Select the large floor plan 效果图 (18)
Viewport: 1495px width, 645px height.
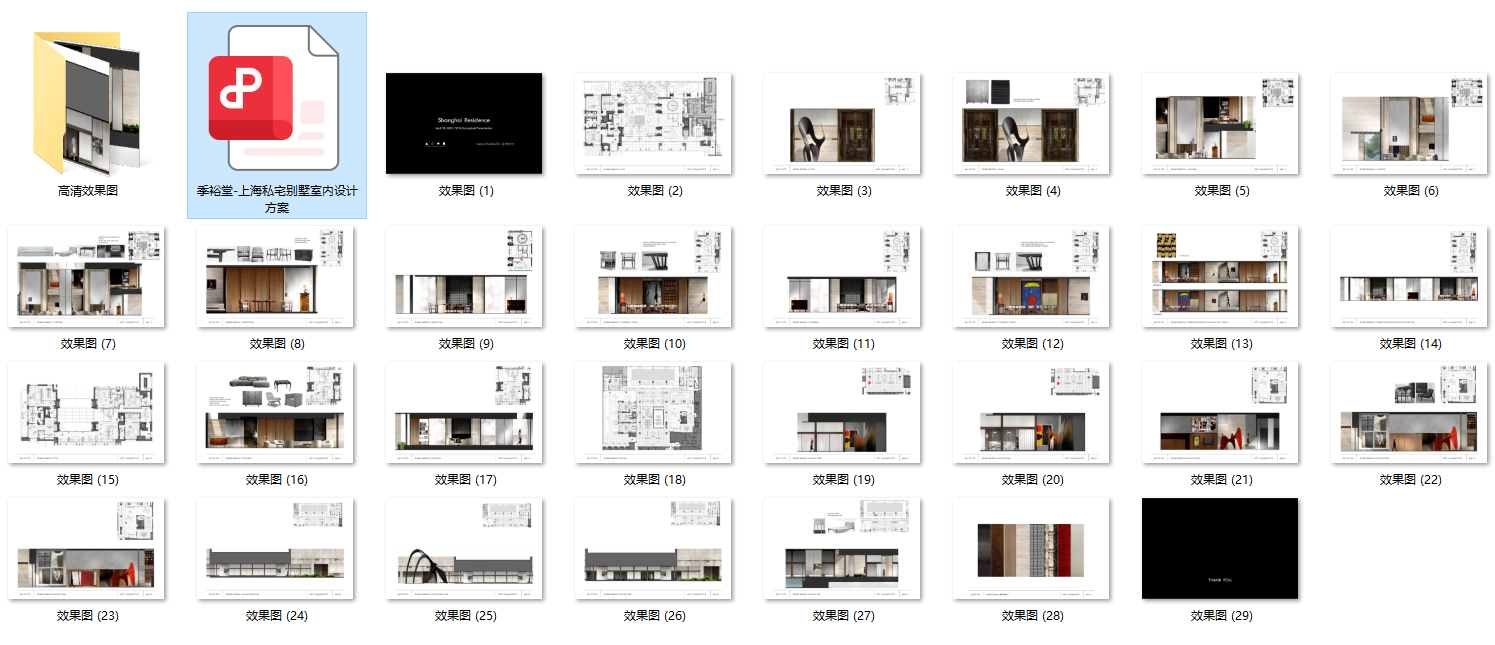tap(653, 412)
